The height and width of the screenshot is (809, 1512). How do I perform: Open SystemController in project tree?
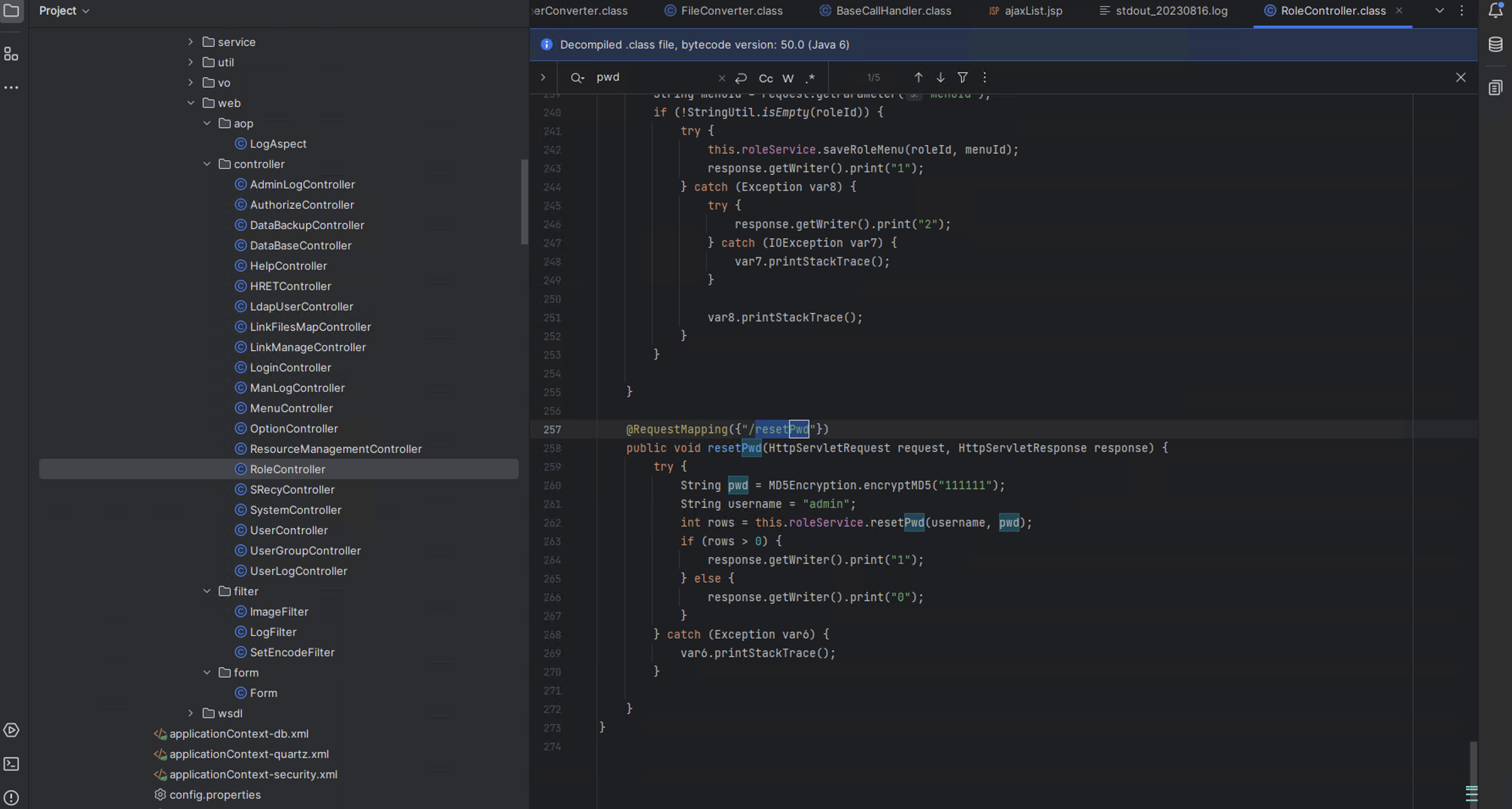point(295,510)
